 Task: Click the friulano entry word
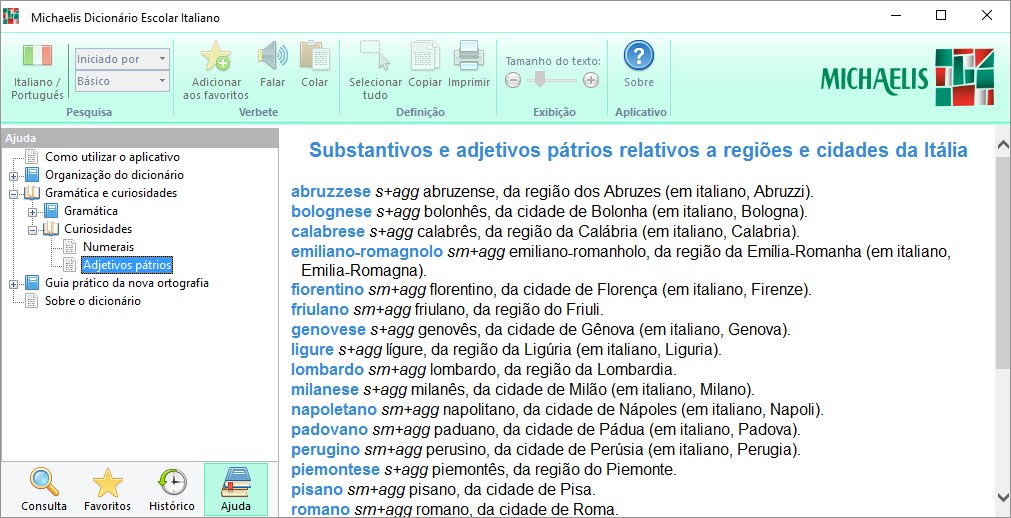point(320,310)
